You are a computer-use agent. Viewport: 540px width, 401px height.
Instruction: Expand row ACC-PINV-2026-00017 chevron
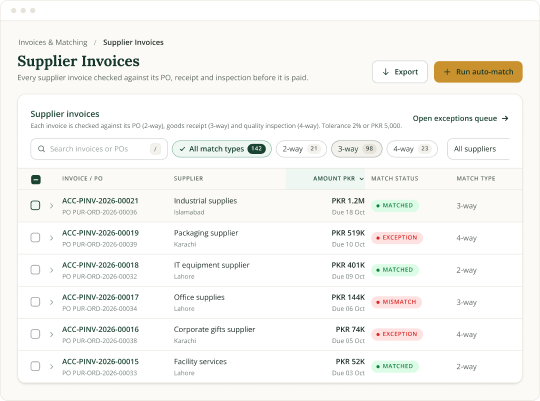(x=51, y=302)
